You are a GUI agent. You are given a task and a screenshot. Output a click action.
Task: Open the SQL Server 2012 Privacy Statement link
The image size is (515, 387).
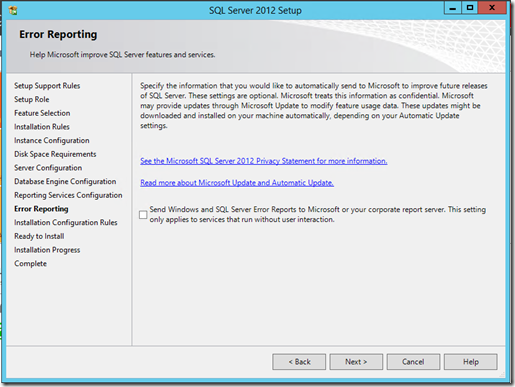point(264,161)
